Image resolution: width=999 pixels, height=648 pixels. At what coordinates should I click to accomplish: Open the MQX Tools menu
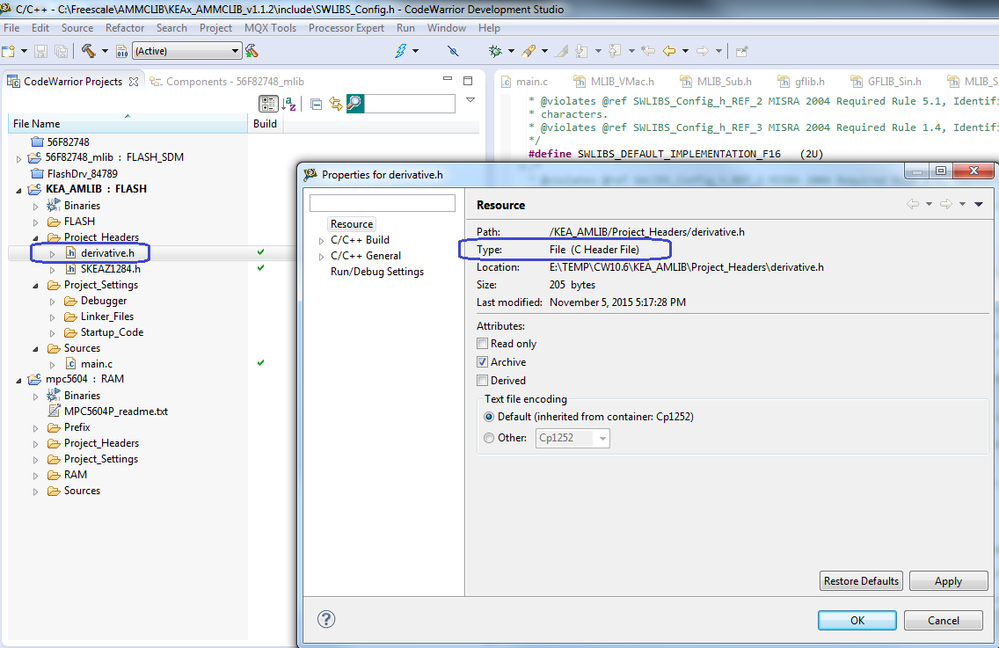pos(270,28)
